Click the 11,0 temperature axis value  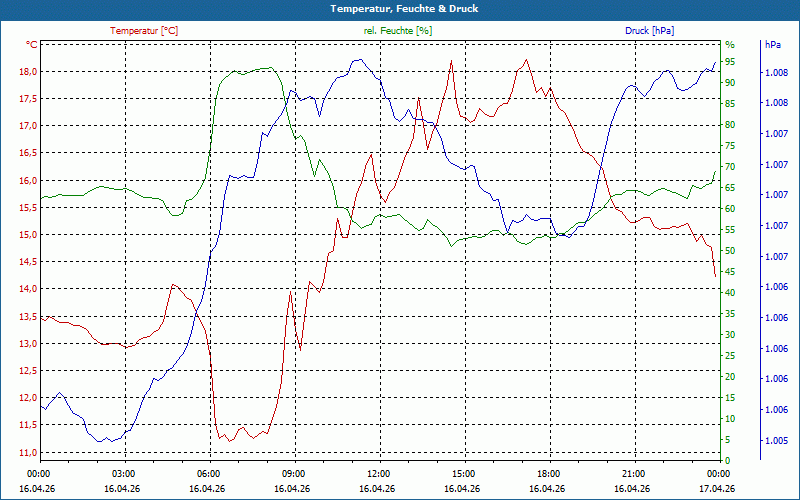(x=28, y=452)
